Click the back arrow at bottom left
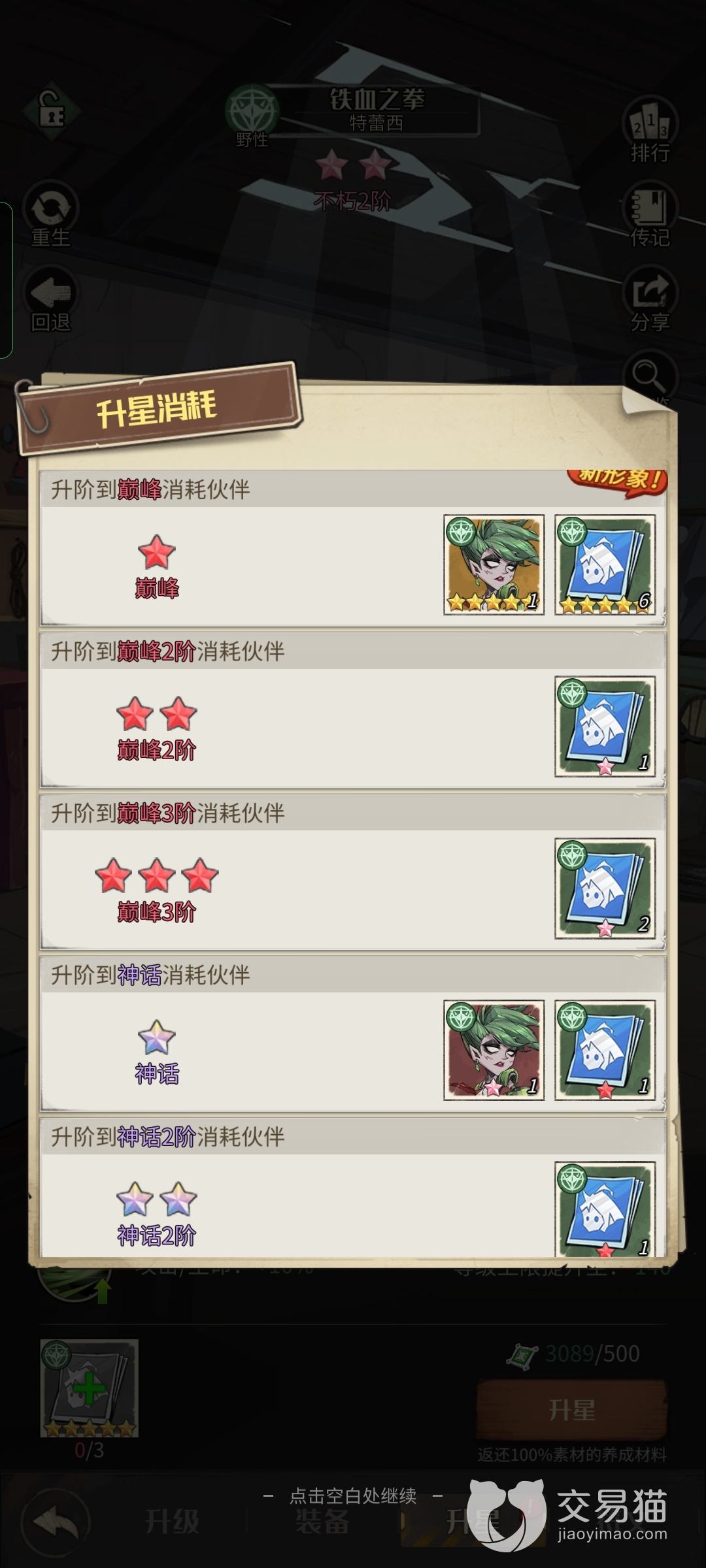The height and width of the screenshot is (1568, 706). [x=55, y=1522]
